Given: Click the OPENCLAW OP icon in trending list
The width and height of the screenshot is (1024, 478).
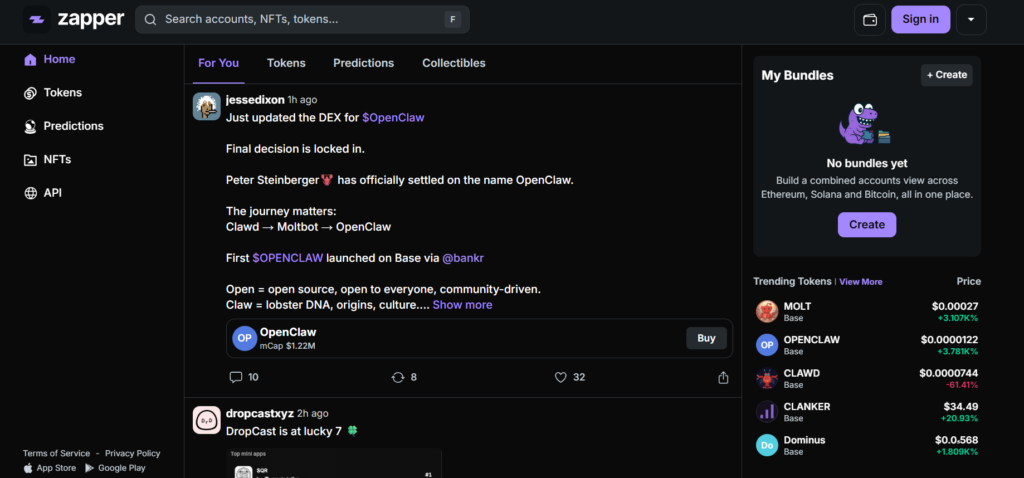Looking at the screenshot, I should 767,345.
